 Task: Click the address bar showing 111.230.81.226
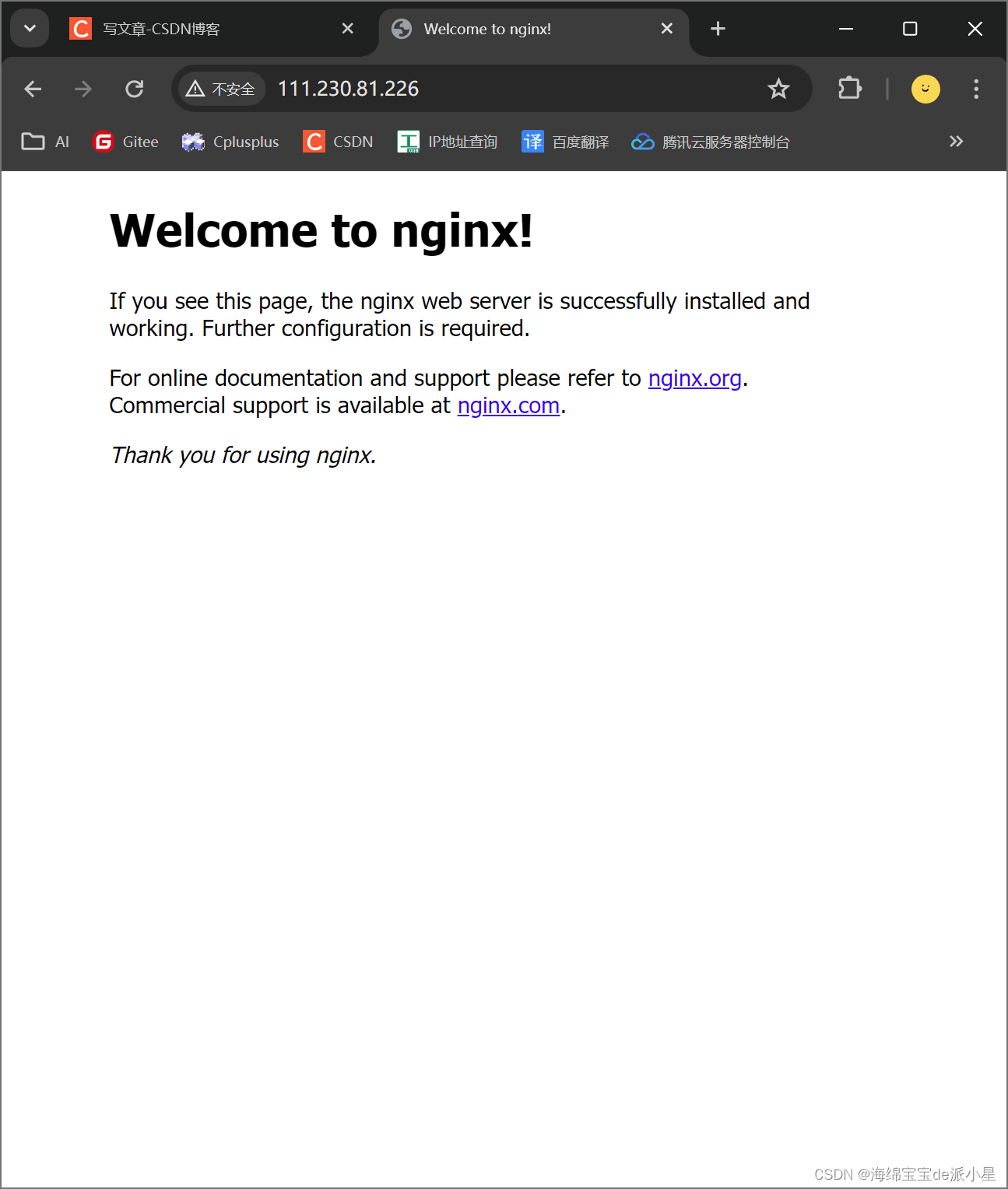pos(492,89)
